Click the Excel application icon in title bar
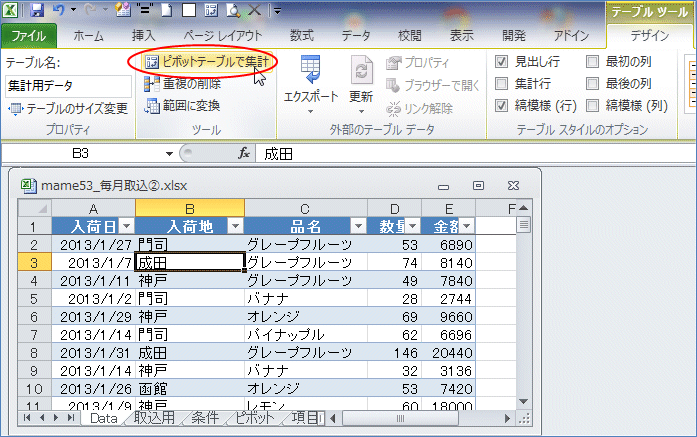 coord(10,10)
